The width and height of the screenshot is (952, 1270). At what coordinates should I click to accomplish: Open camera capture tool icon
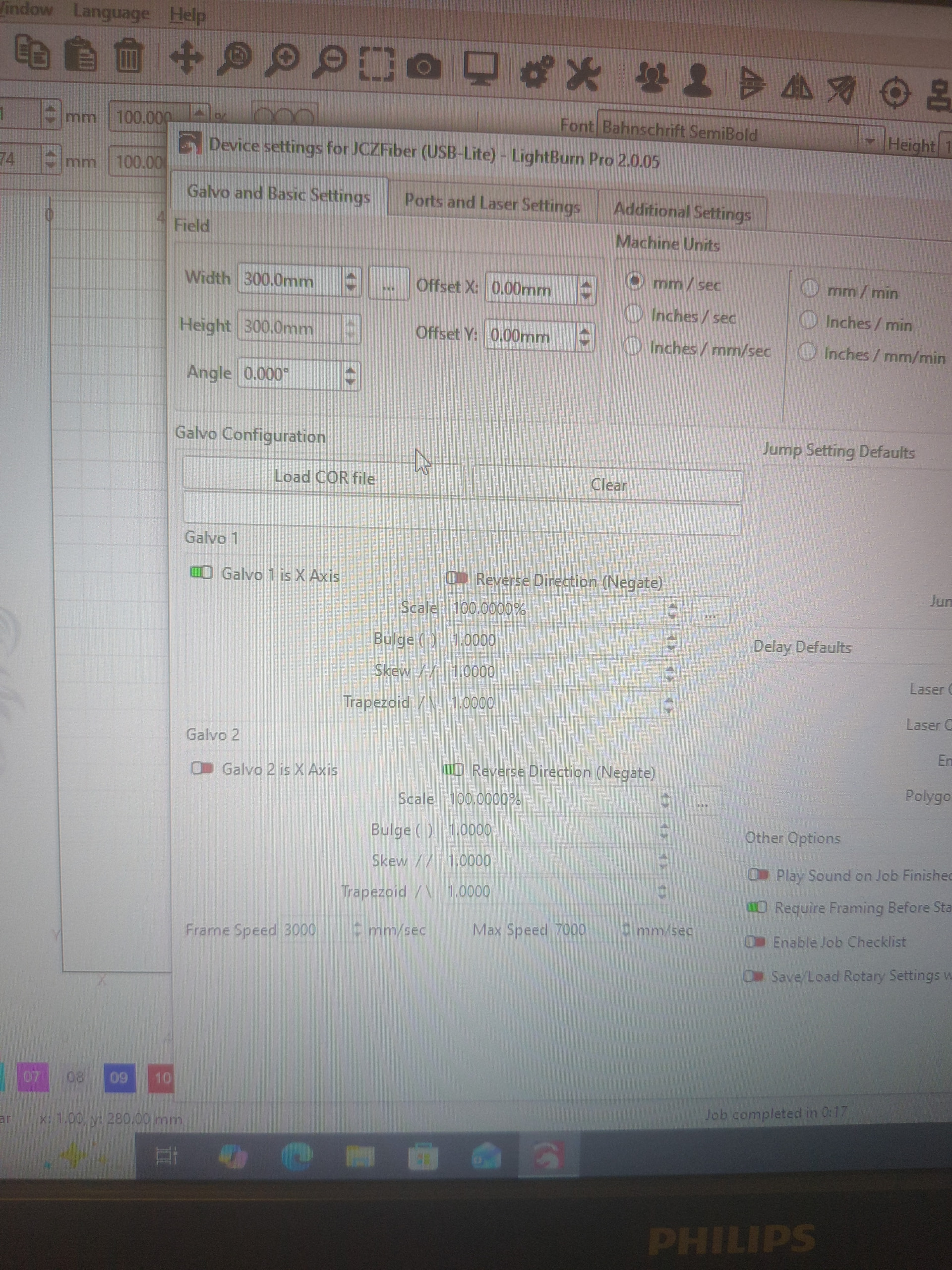point(423,67)
